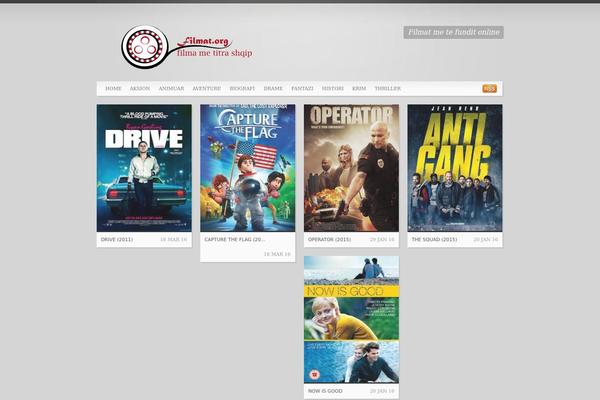Viewport: 600px width, 400px height.
Task: Click the DRIVE (2011) title link
Action: [117, 239]
